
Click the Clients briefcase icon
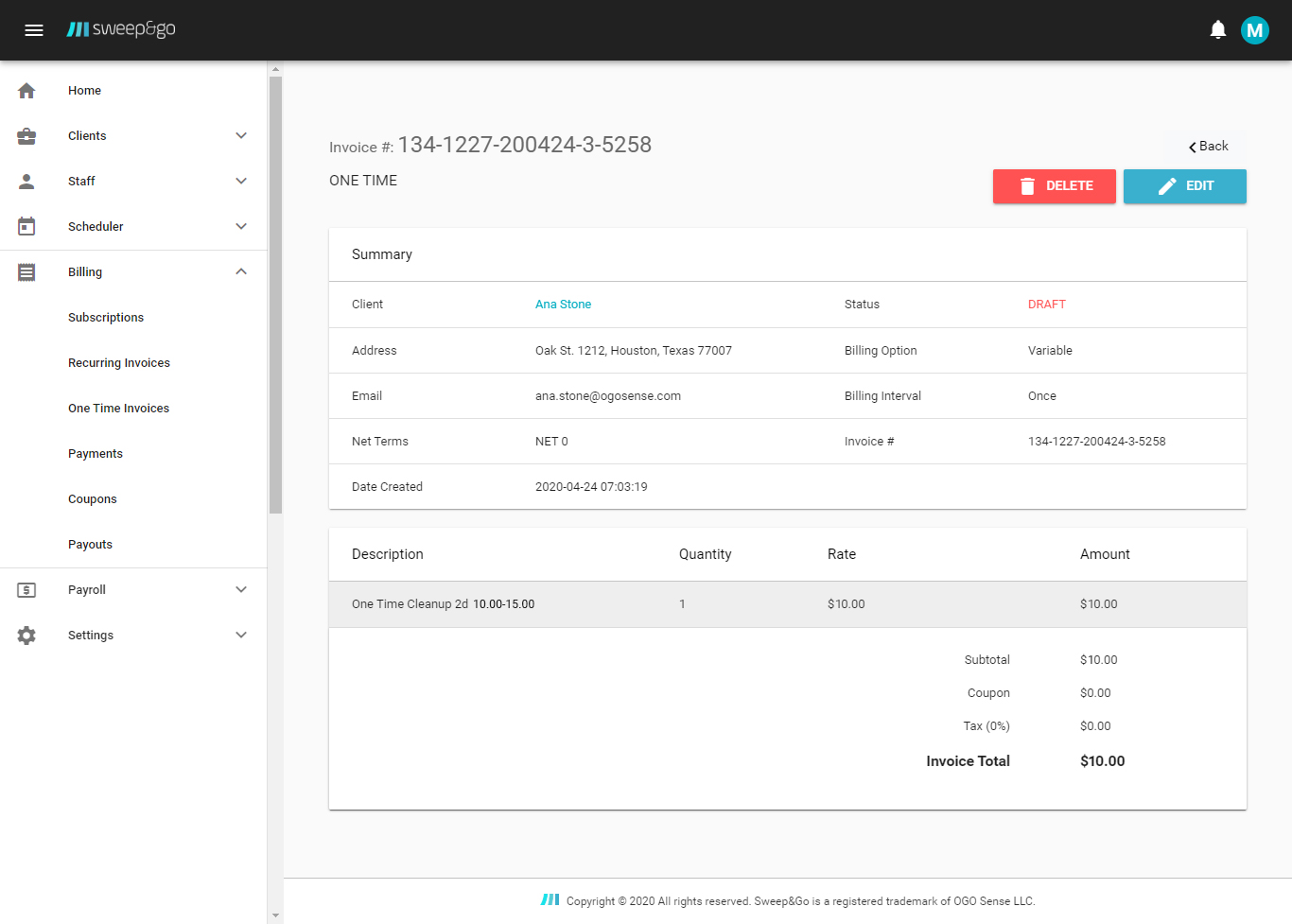(x=26, y=136)
